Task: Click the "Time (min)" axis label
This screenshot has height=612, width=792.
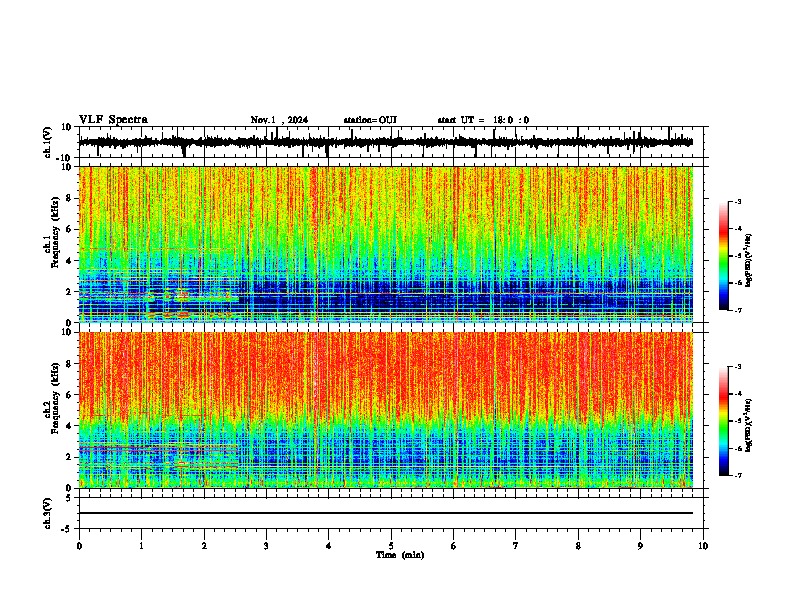Action: click(400, 555)
